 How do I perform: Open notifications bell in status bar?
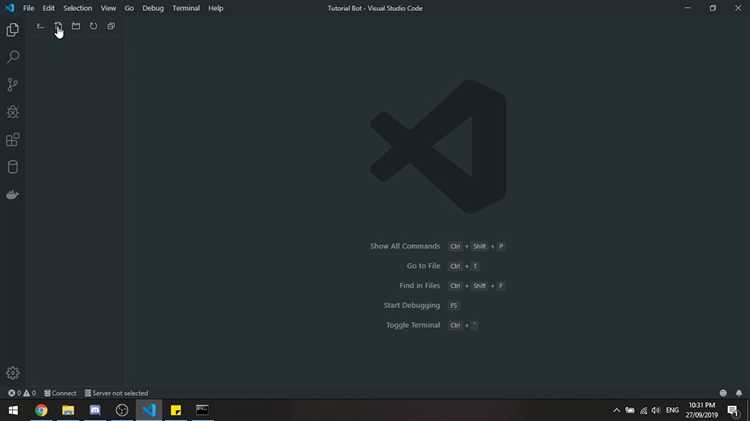(739, 393)
